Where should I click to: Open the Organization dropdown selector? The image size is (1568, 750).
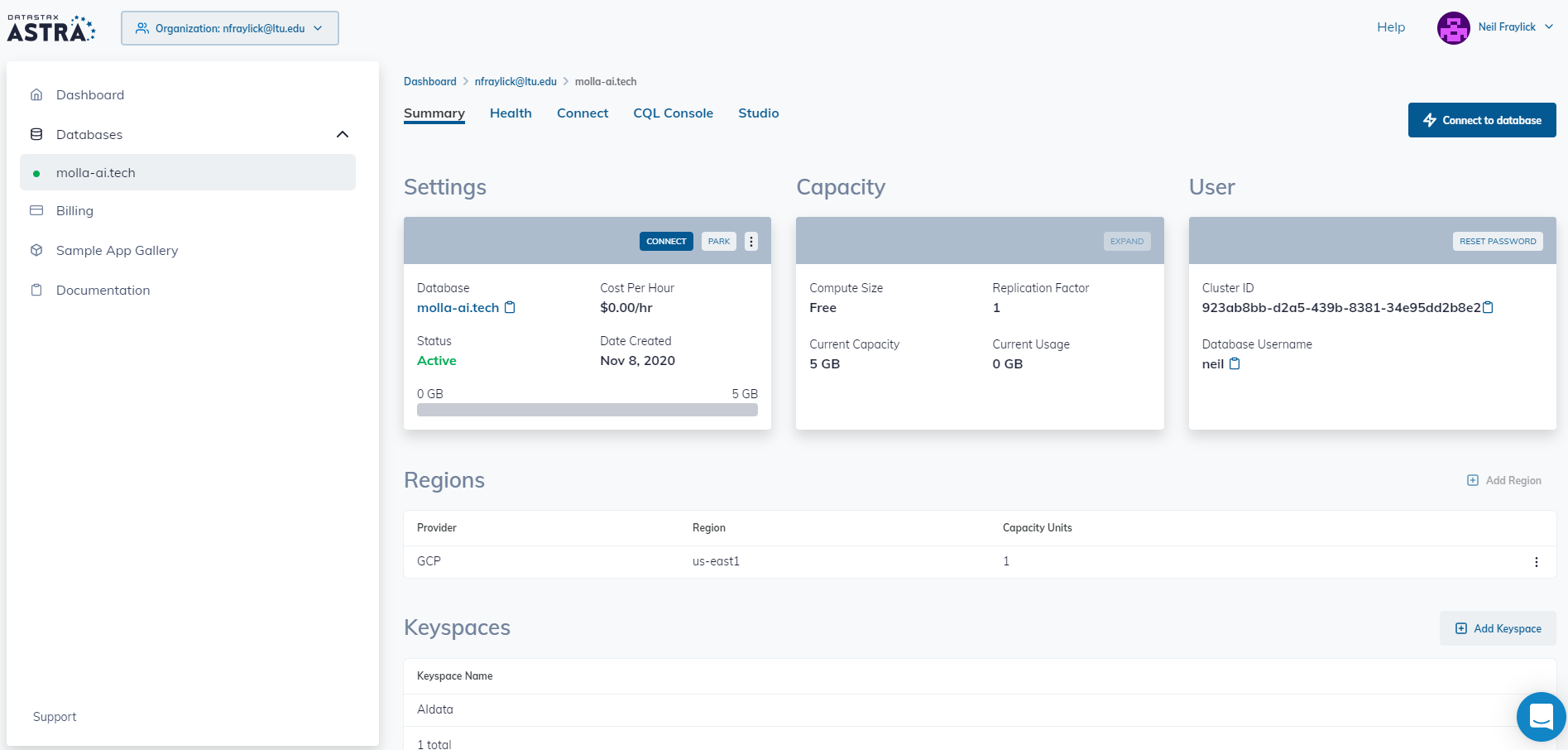coord(230,28)
